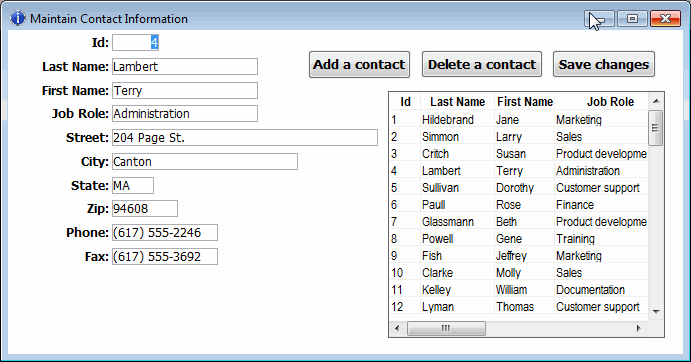691x362 pixels.
Task: Select the Hildebrand row in contacts table
Action: point(519,119)
